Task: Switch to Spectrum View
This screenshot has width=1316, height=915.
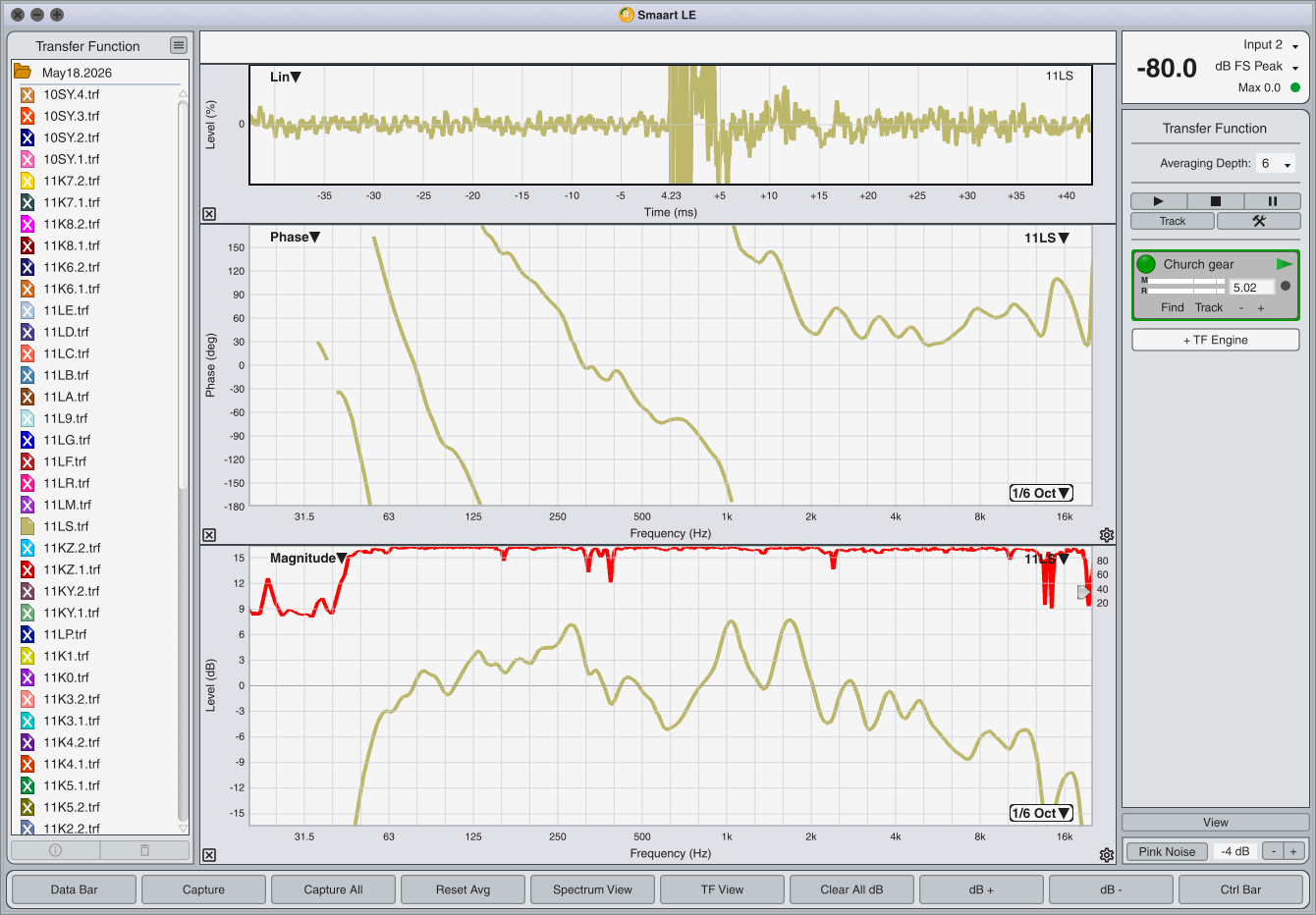Action: (x=593, y=889)
